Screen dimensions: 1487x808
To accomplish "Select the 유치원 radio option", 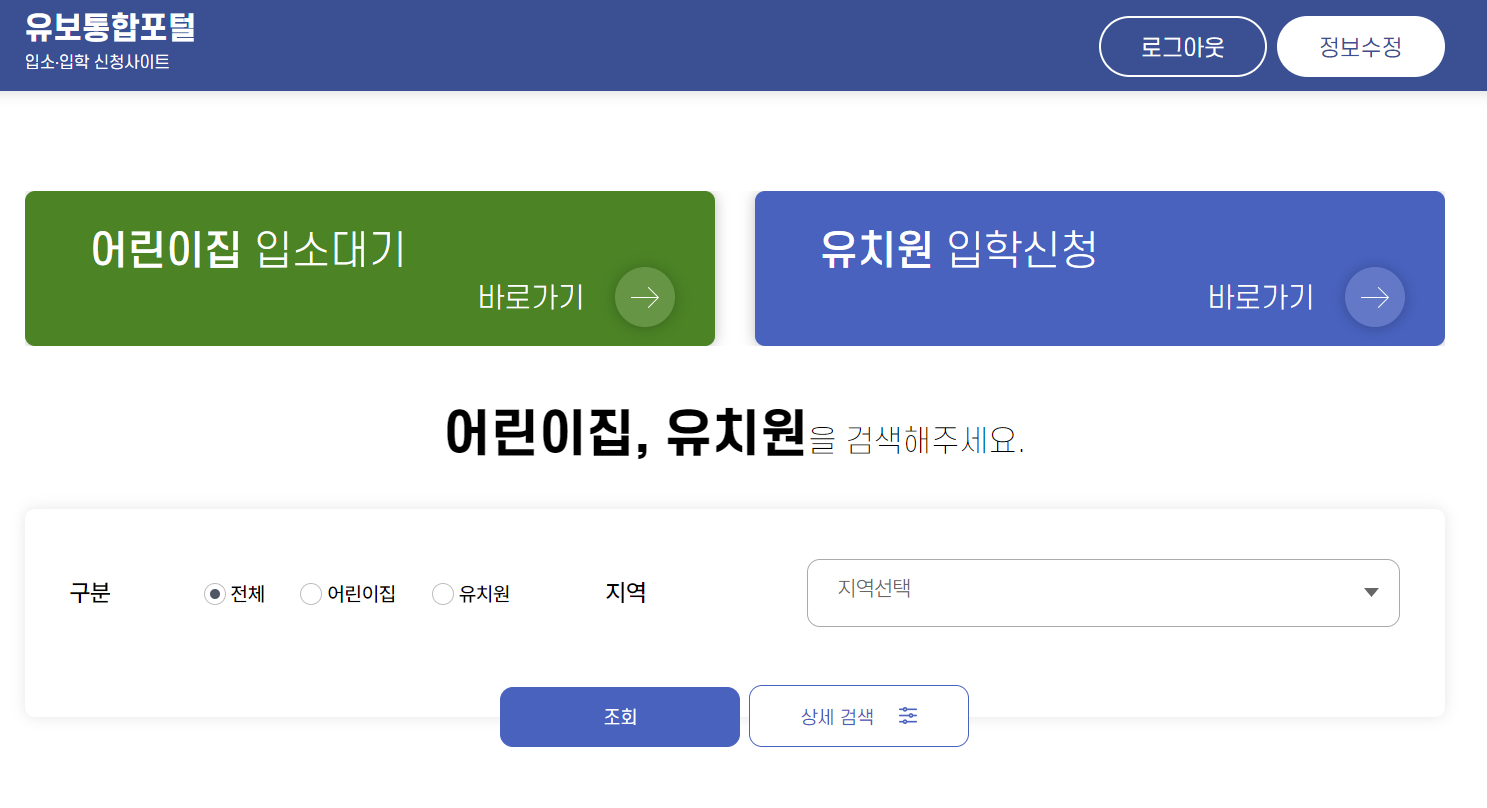I will pyautogui.click(x=442, y=594).
